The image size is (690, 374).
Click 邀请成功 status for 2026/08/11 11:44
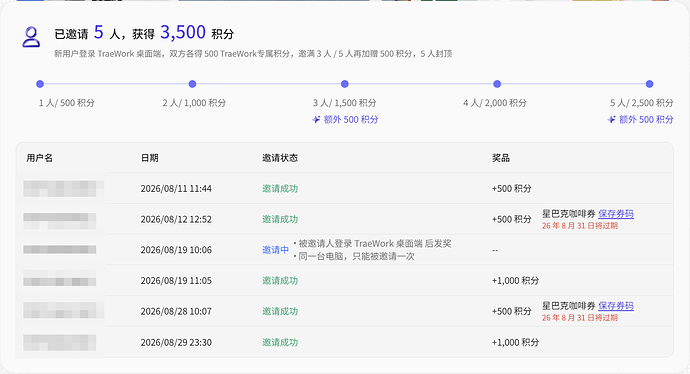(280, 188)
